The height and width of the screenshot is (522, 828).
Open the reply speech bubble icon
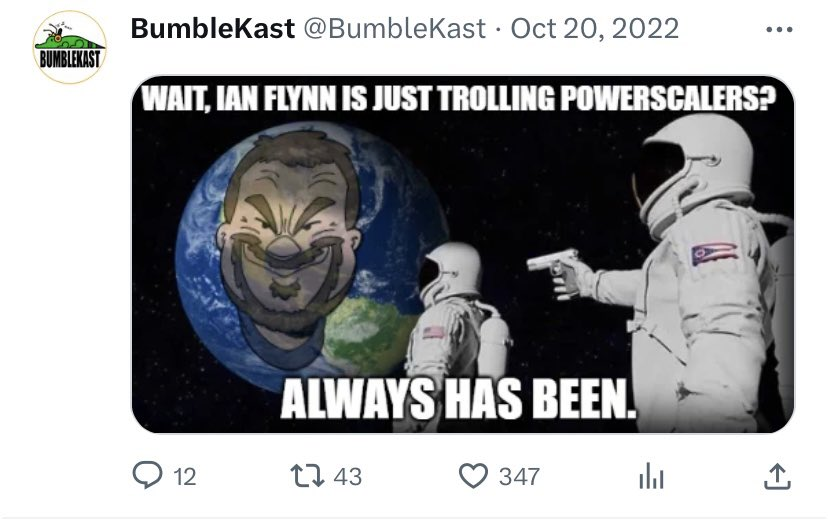click(149, 476)
